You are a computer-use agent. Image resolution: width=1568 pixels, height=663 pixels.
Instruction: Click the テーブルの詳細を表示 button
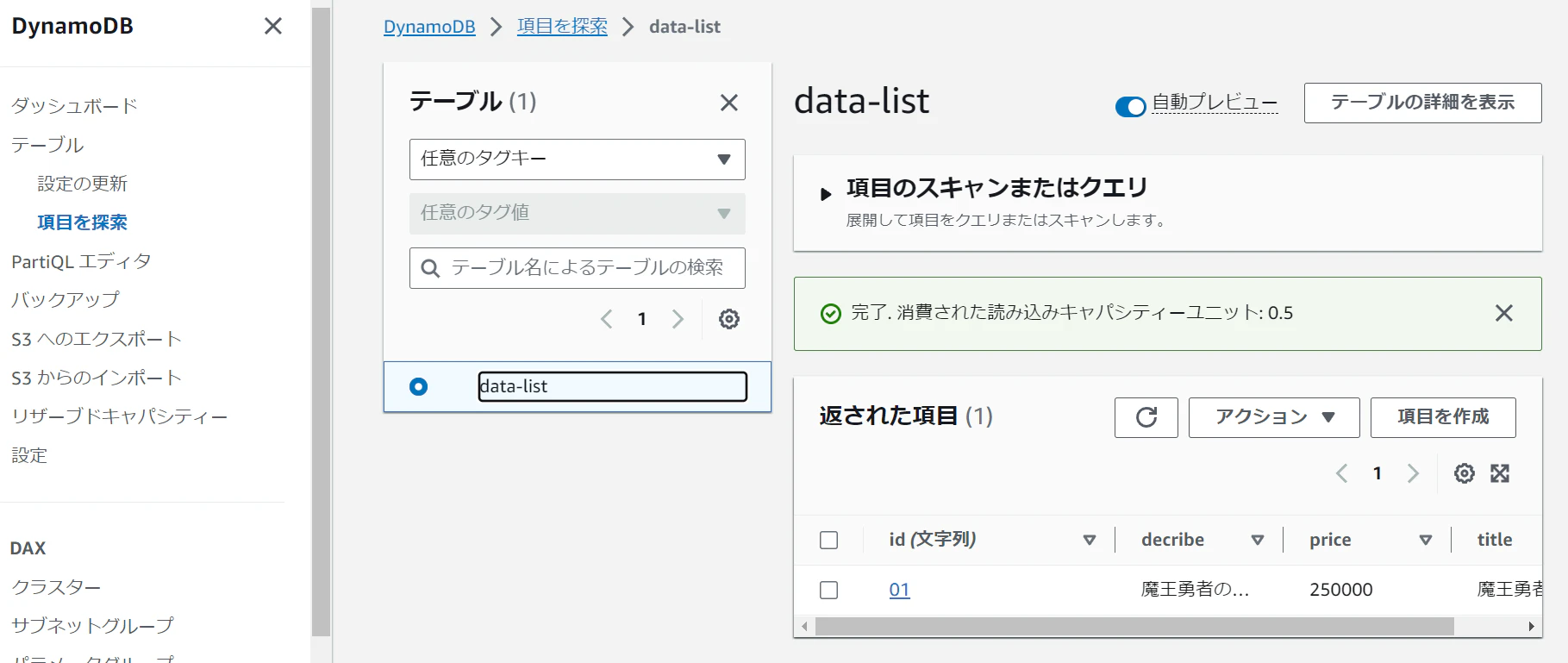click(x=1422, y=103)
